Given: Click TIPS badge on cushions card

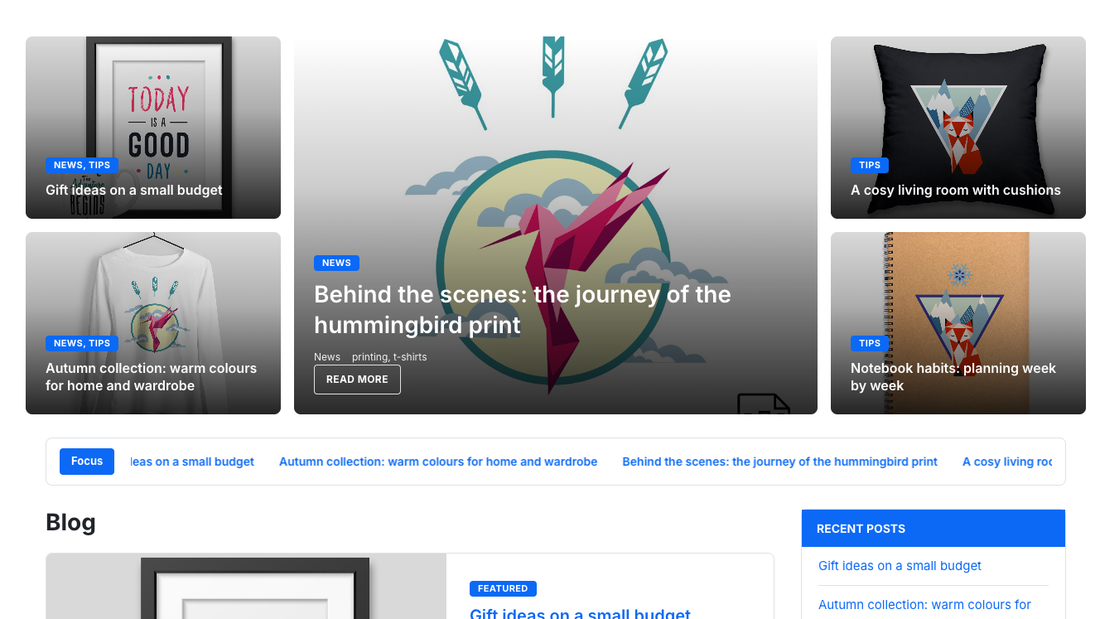Looking at the screenshot, I should [x=870, y=165].
